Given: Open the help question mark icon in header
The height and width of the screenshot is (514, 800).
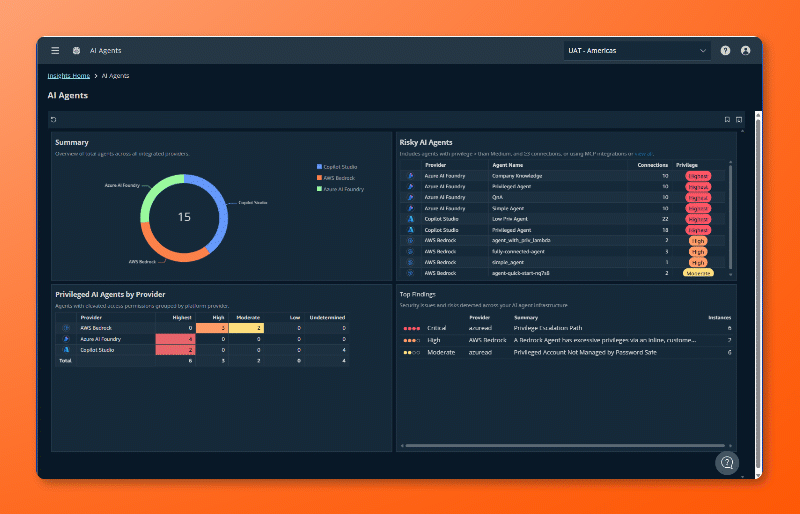Looking at the screenshot, I should [725, 51].
